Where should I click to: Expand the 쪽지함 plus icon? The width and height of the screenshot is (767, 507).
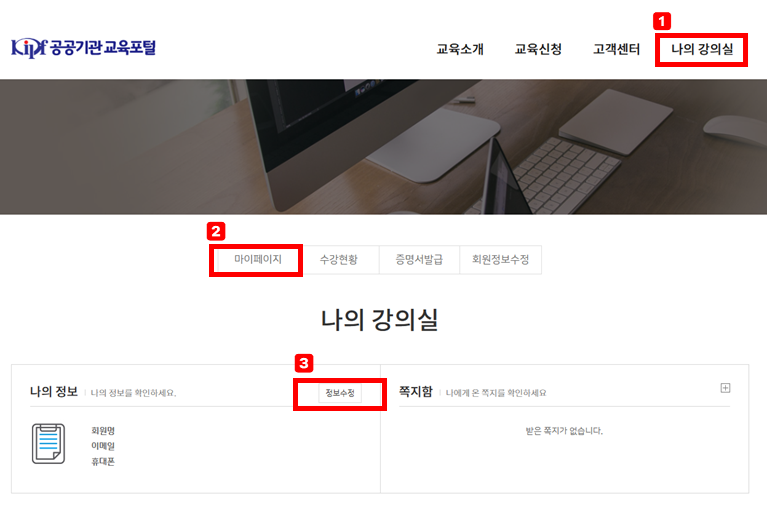pyautogui.click(x=725, y=388)
